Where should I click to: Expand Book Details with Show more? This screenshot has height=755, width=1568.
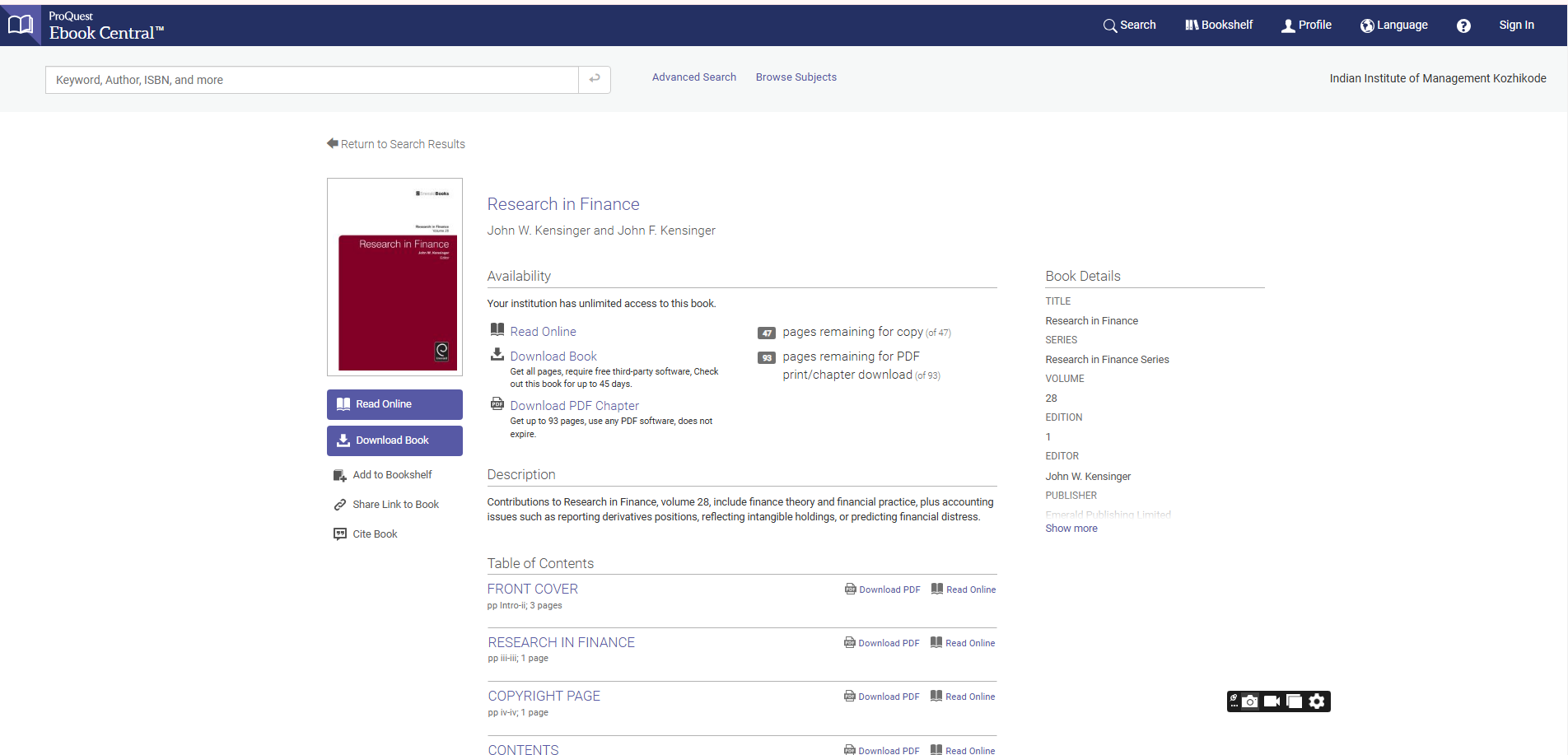1071,529
